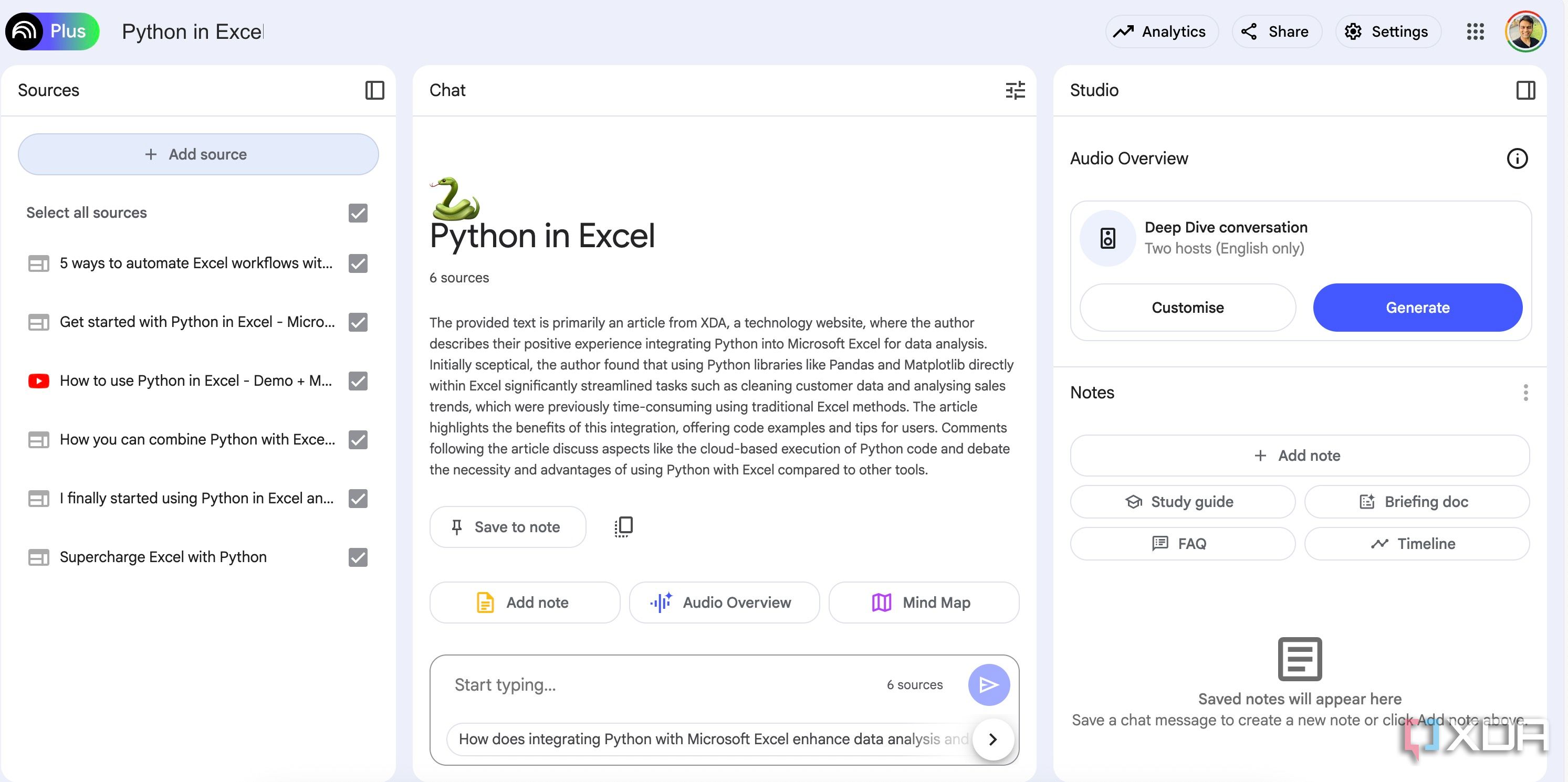1568x782 pixels.
Task: Generate a Briefing doc
Action: 1416,501
